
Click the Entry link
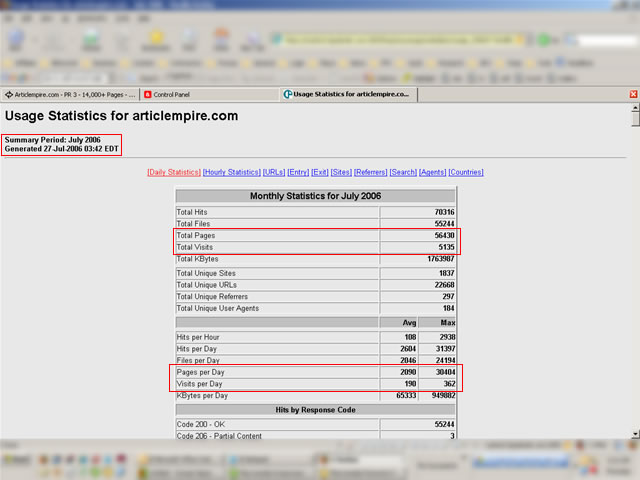298,172
